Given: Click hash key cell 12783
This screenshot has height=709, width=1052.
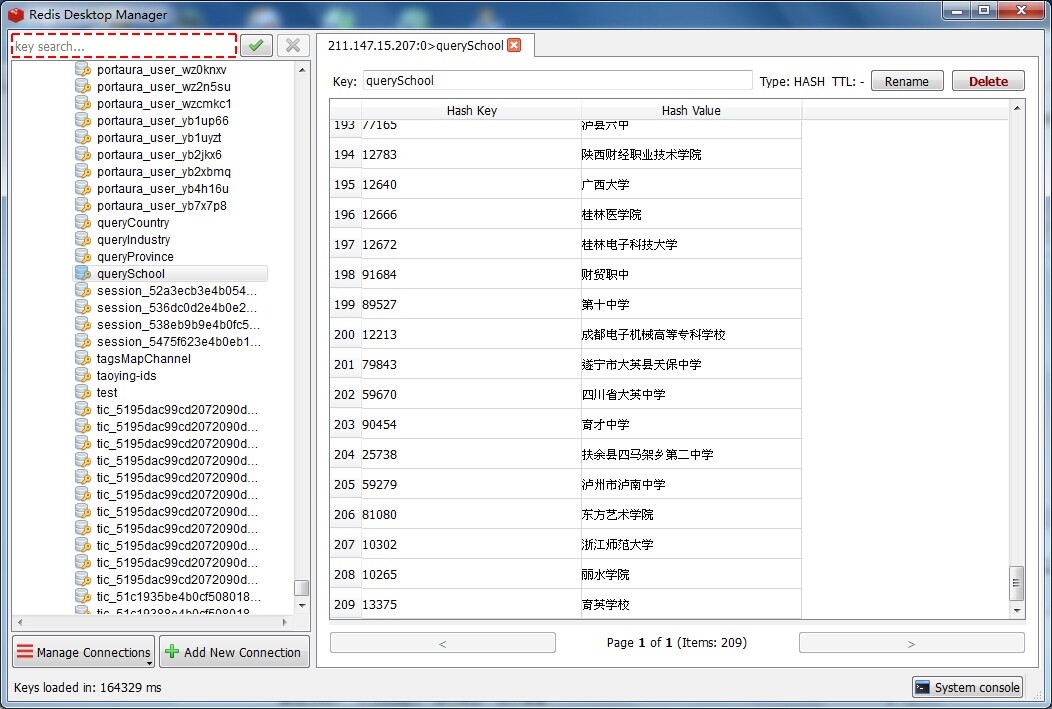Looking at the screenshot, I should tap(471, 154).
